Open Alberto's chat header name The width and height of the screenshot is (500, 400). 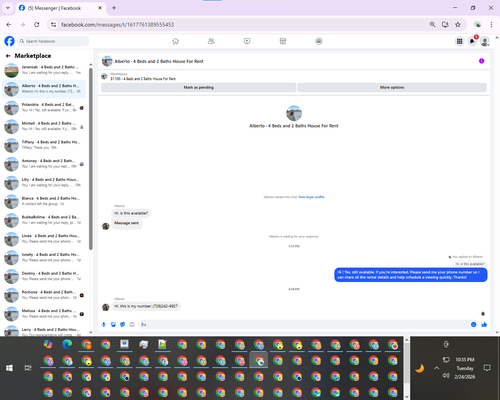pyautogui.click(x=159, y=61)
